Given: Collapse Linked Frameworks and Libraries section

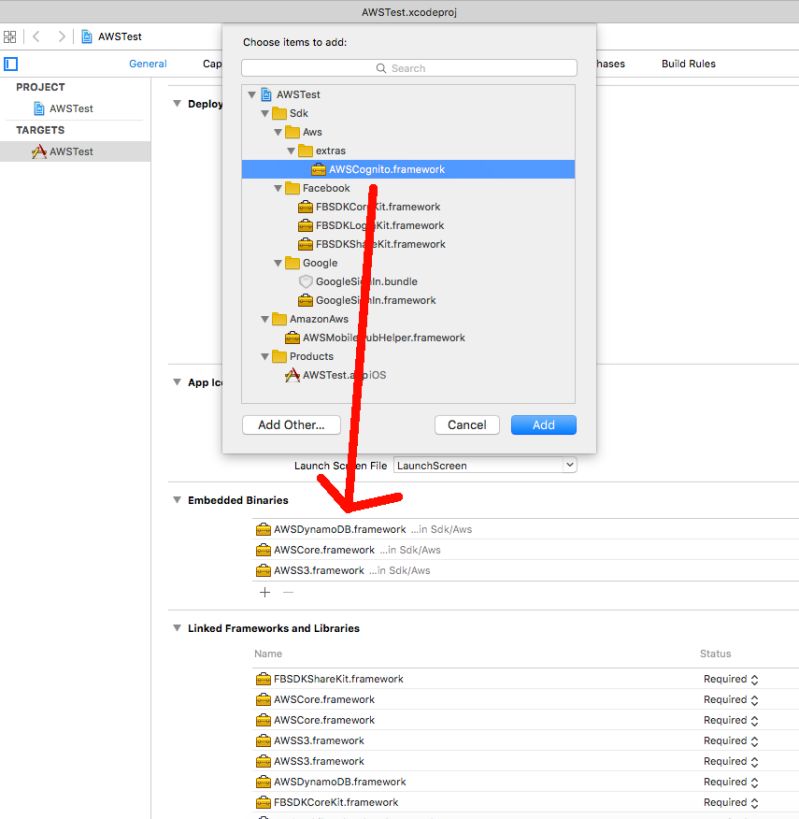Looking at the screenshot, I should pos(177,628).
